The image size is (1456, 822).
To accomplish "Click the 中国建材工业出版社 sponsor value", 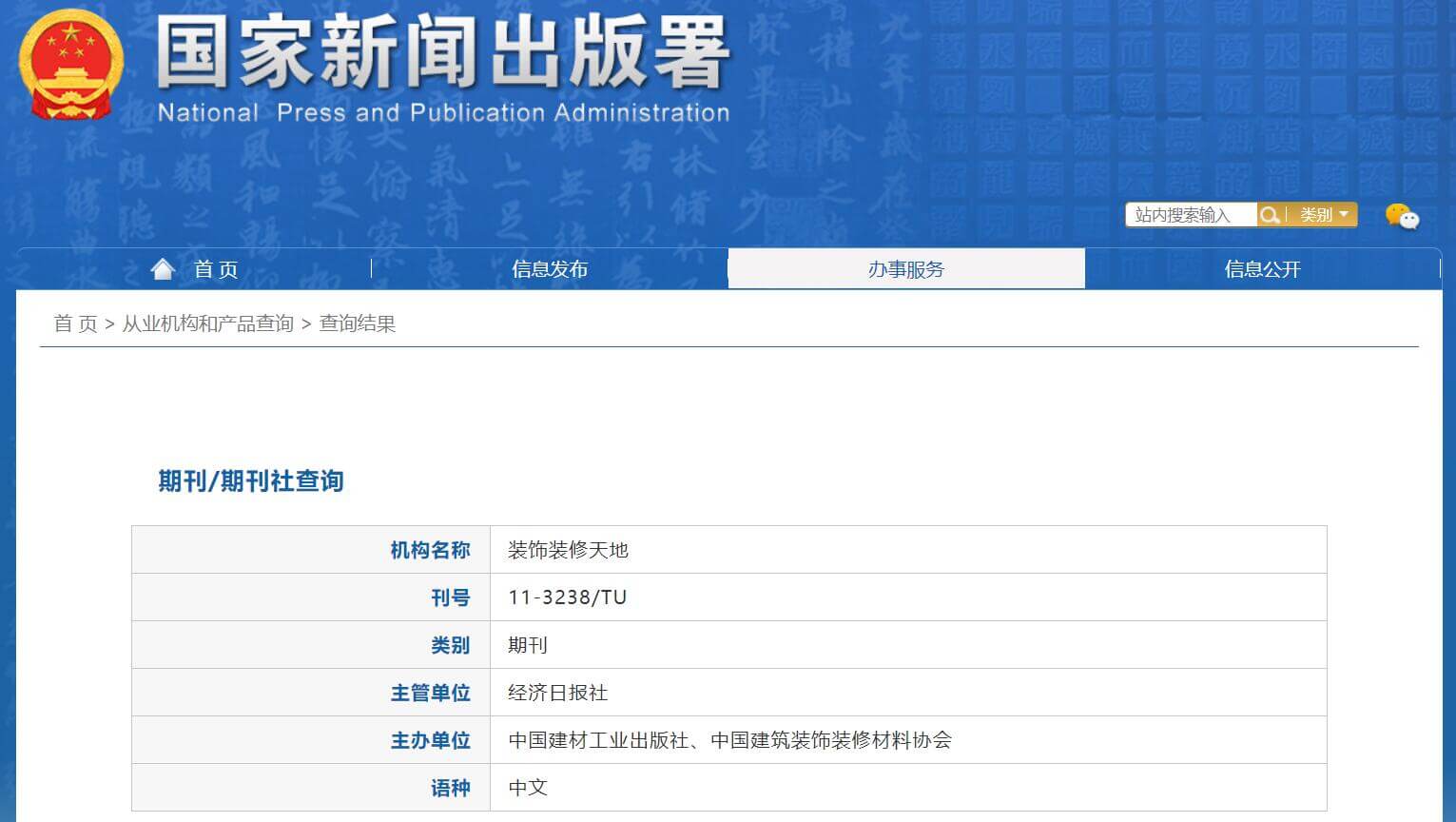I will coord(598,740).
